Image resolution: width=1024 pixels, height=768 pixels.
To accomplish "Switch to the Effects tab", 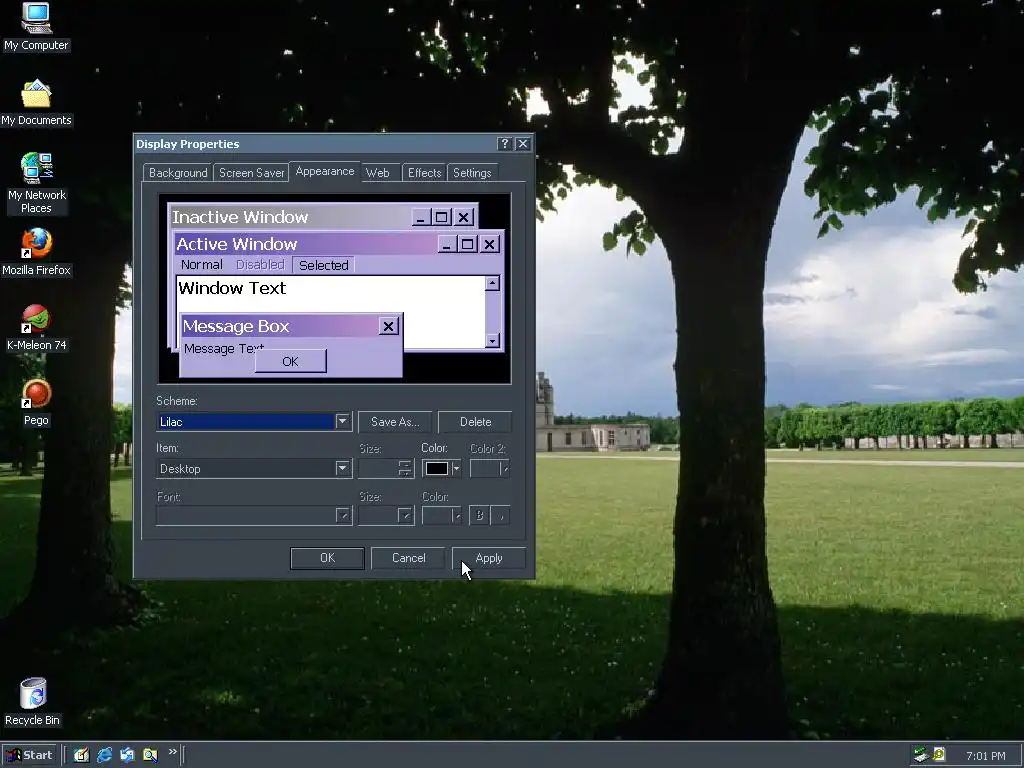I will point(424,172).
